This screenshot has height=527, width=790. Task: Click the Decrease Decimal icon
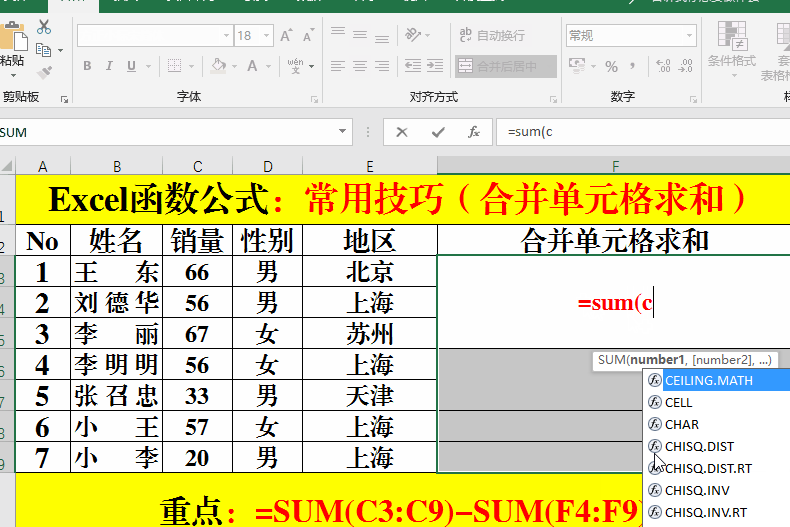[686, 66]
